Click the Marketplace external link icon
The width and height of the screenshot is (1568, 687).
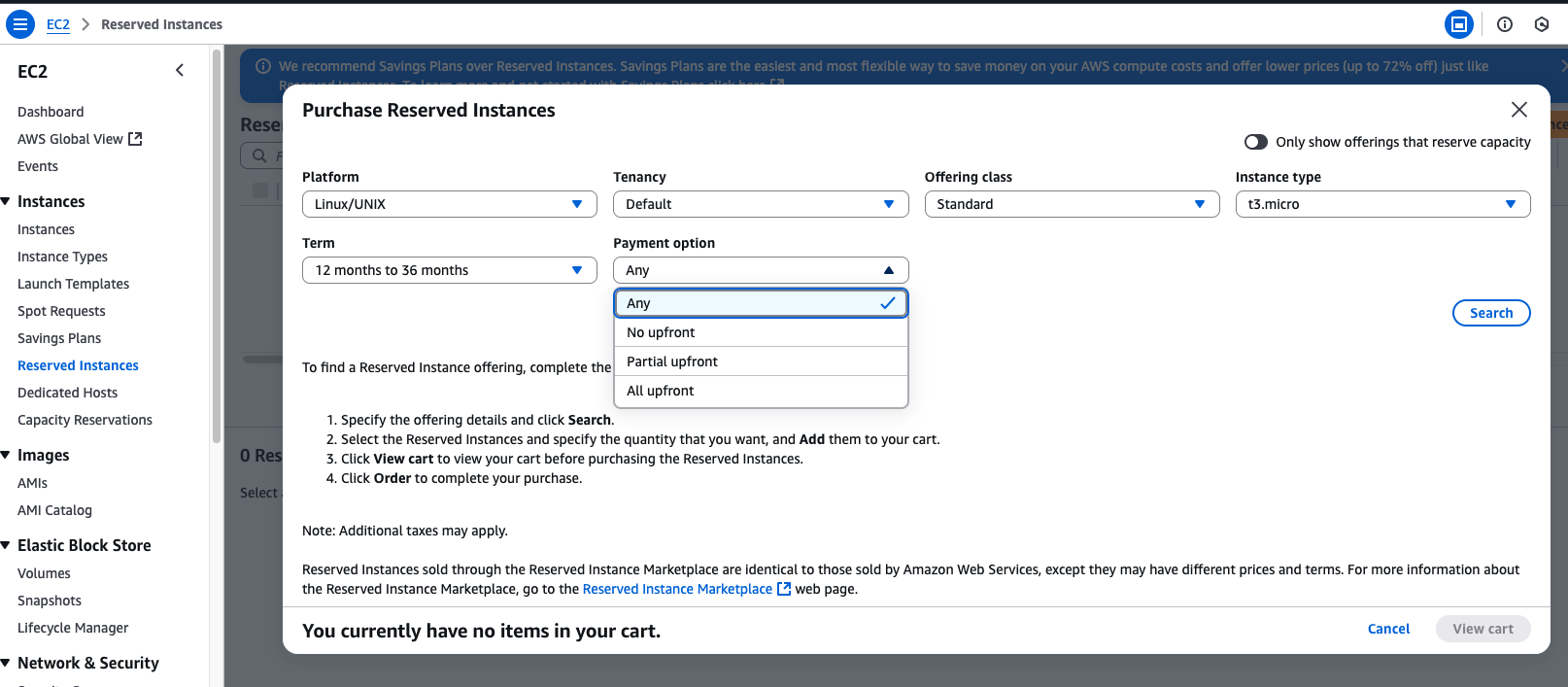click(x=784, y=589)
